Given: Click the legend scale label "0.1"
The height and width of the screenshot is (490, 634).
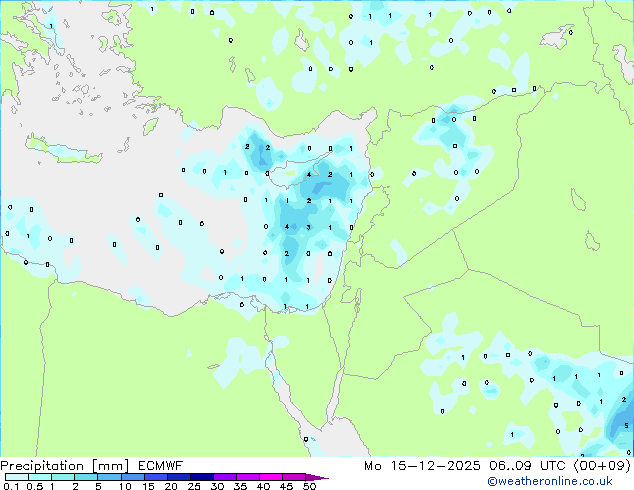Looking at the screenshot, I should 11,486.
